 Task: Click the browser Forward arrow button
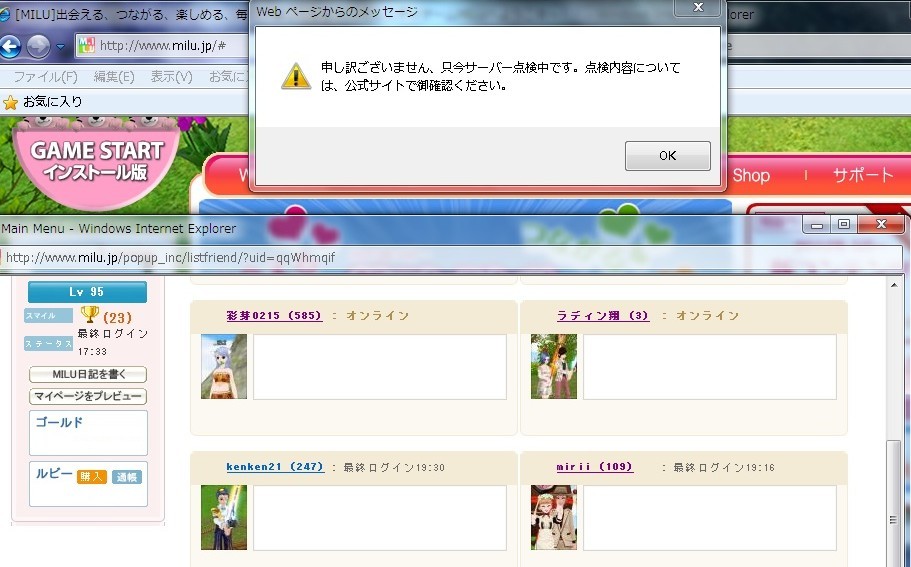[x=39, y=46]
